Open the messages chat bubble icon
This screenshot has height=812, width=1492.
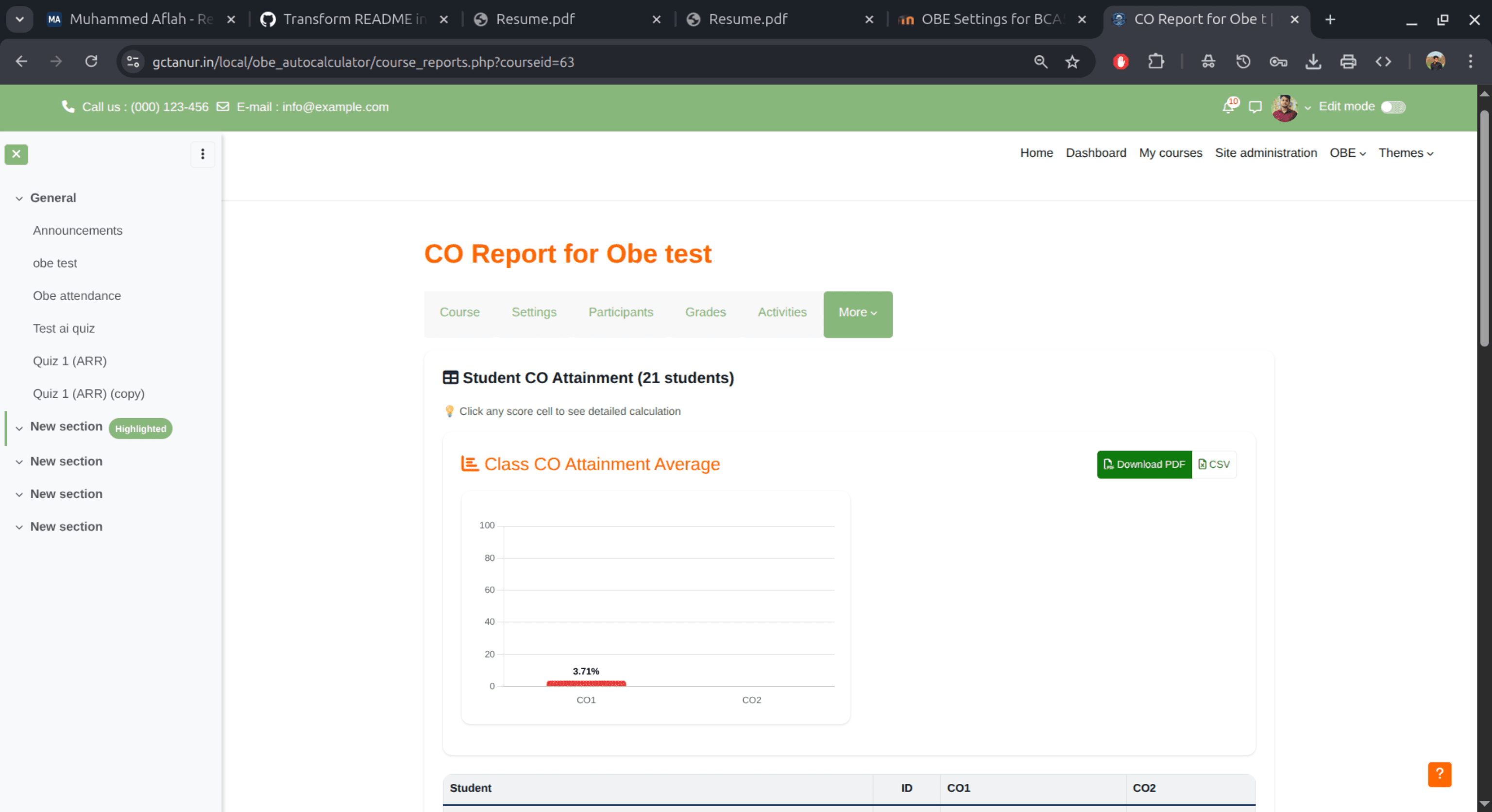[1255, 106]
